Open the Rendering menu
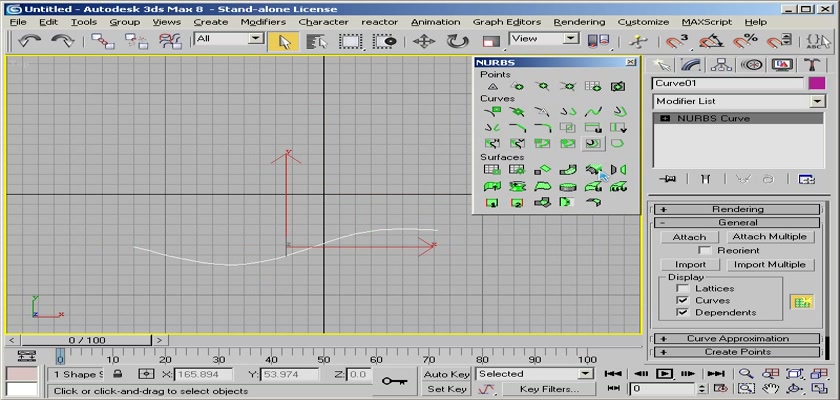 click(x=579, y=22)
